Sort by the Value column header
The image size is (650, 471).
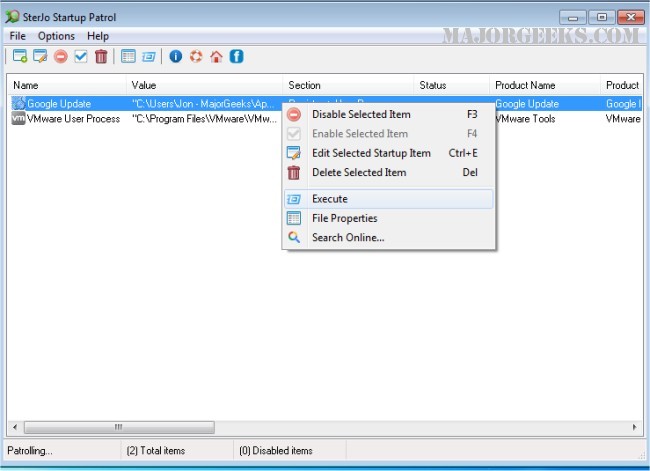pos(204,85)
